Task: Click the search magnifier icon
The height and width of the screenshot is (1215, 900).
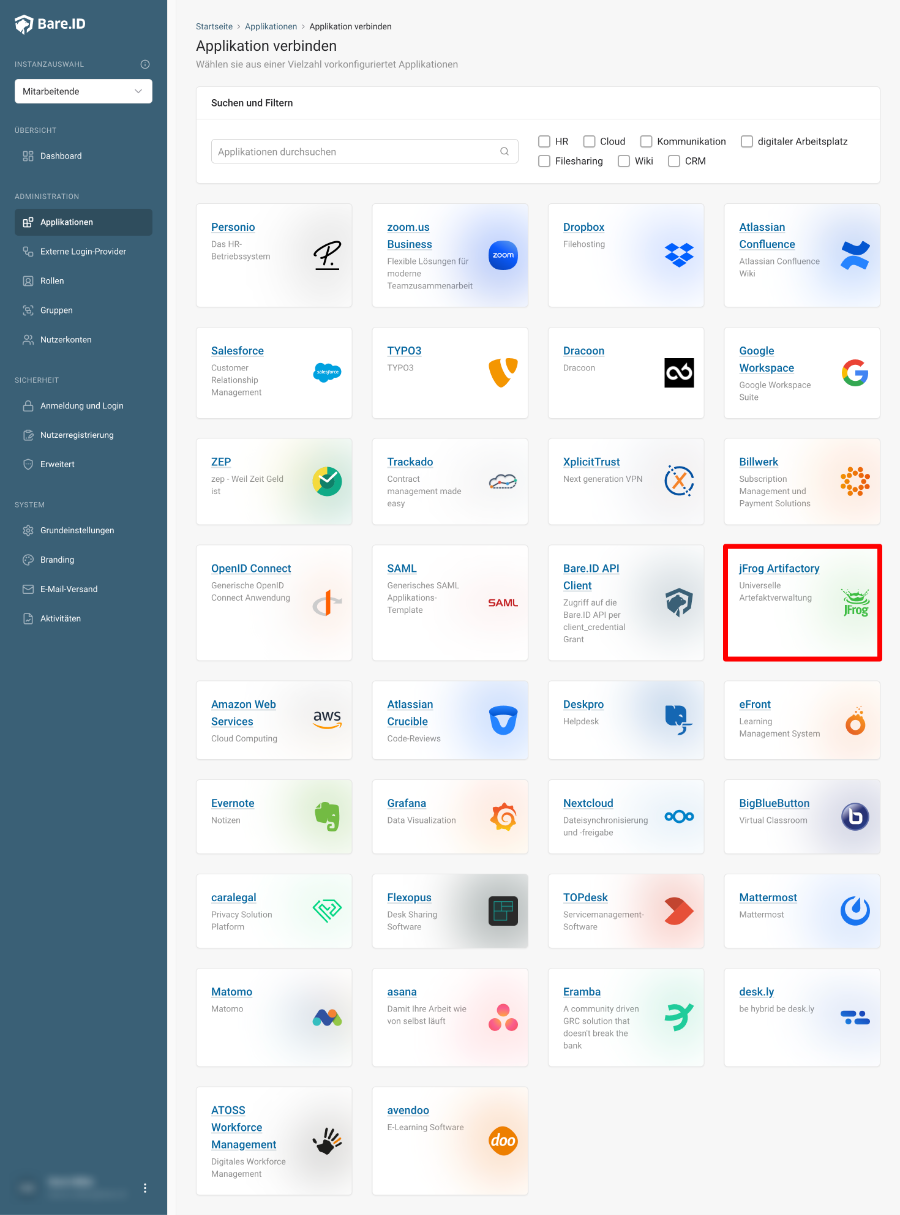Action: pos(505,152)
